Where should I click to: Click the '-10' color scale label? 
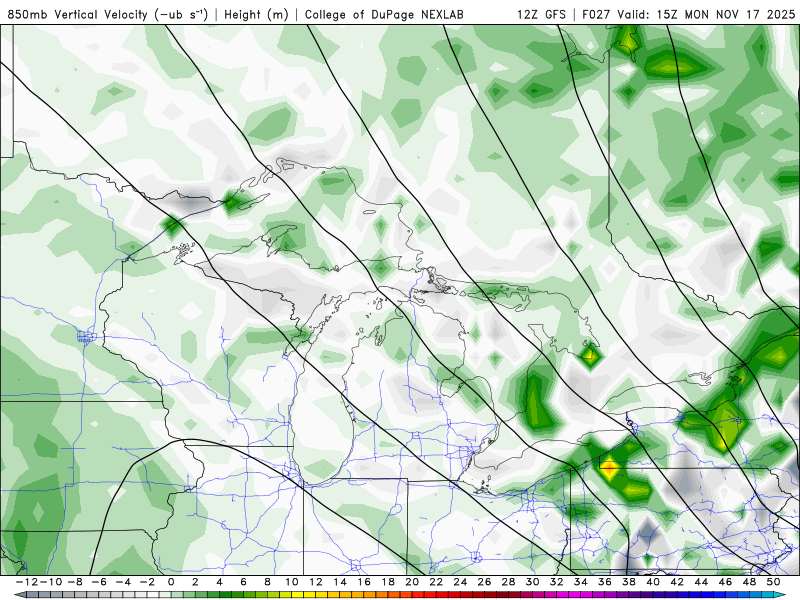[x=49, y=582]
